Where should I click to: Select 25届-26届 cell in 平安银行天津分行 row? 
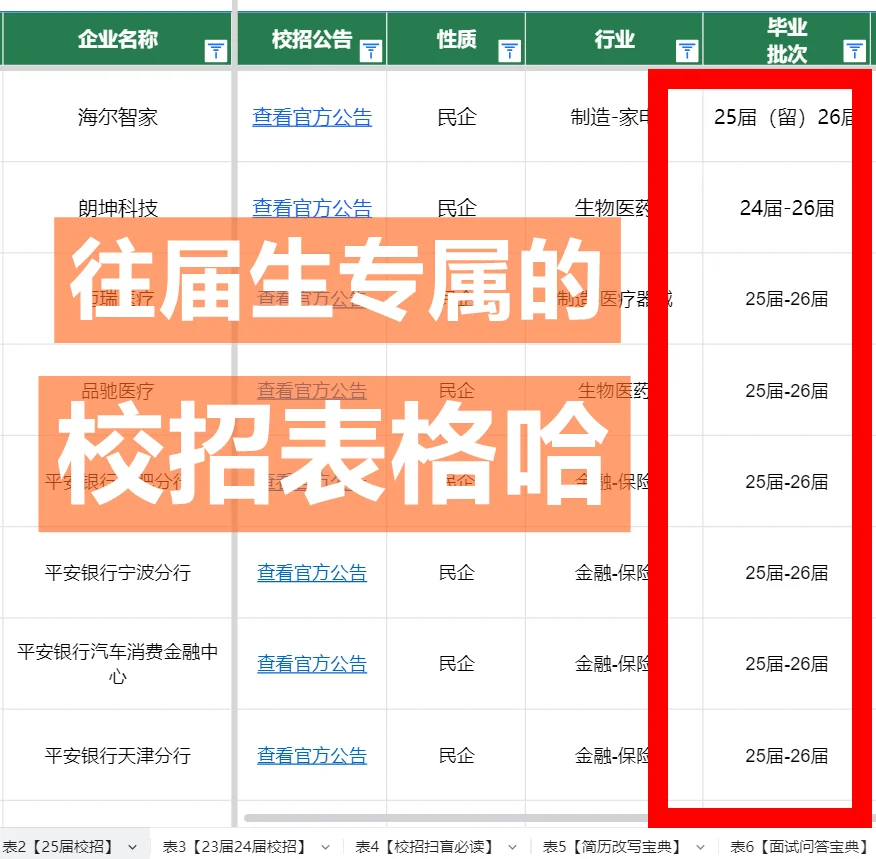coord(787,755)
